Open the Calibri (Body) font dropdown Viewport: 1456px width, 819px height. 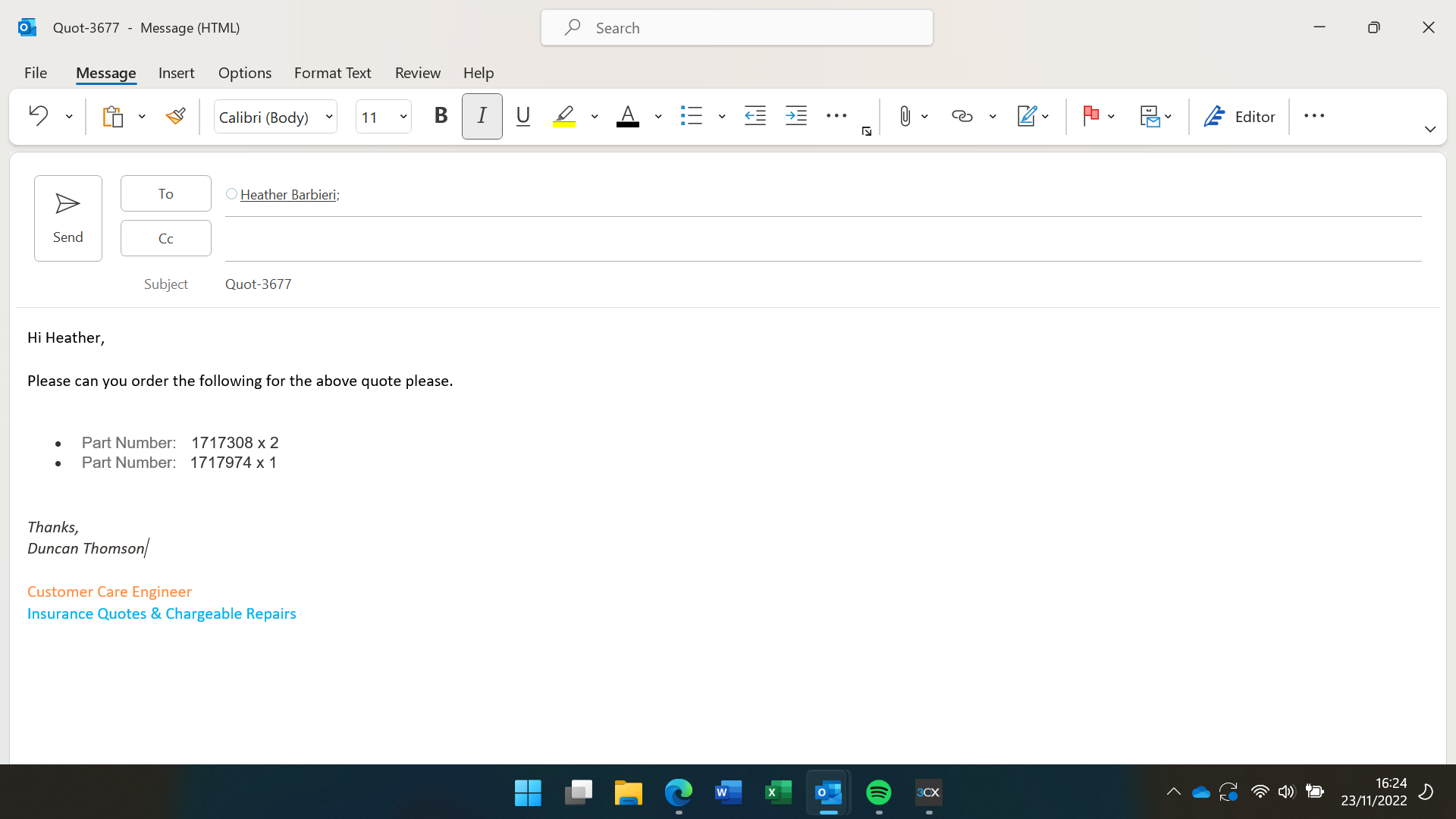pos(329,117)
